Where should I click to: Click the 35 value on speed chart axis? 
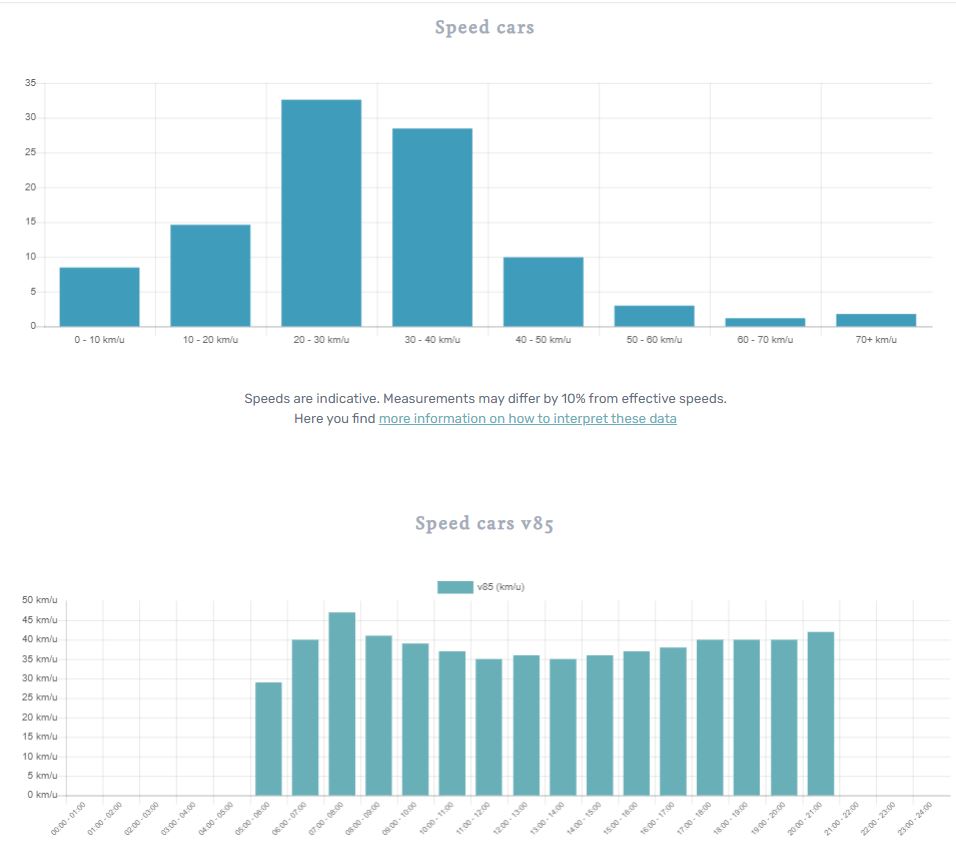pyautogui.click(x=30, y=82)
